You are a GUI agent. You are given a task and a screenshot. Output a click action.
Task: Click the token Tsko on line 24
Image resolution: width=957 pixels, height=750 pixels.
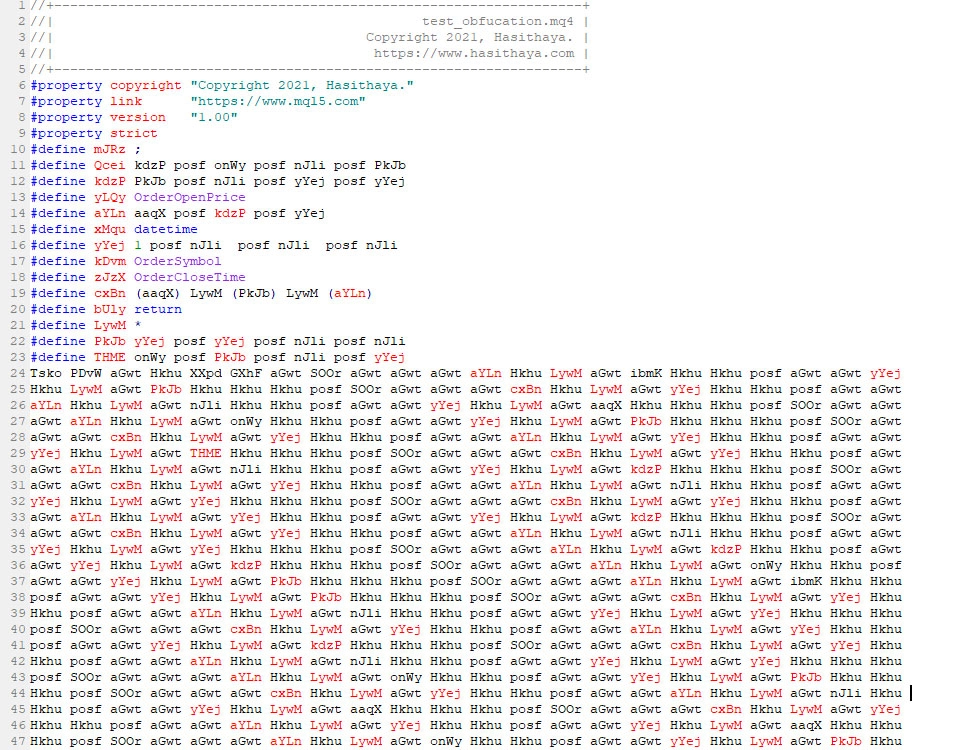click(x=46, y=373)
